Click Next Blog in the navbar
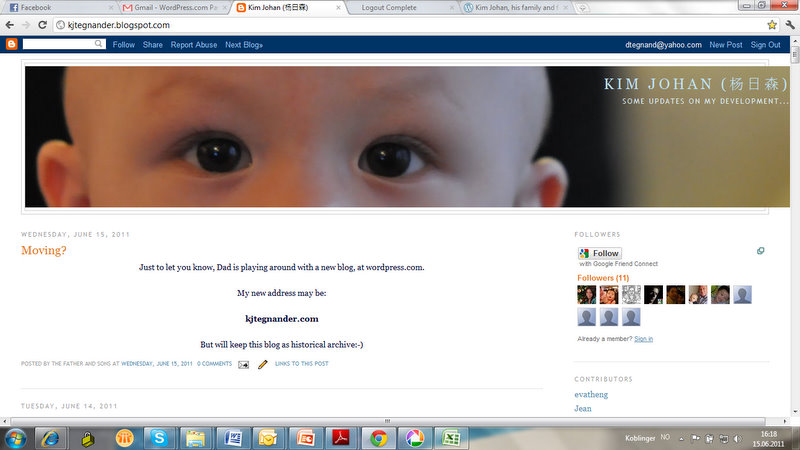800x450 pixels. [x=244, y=45]
